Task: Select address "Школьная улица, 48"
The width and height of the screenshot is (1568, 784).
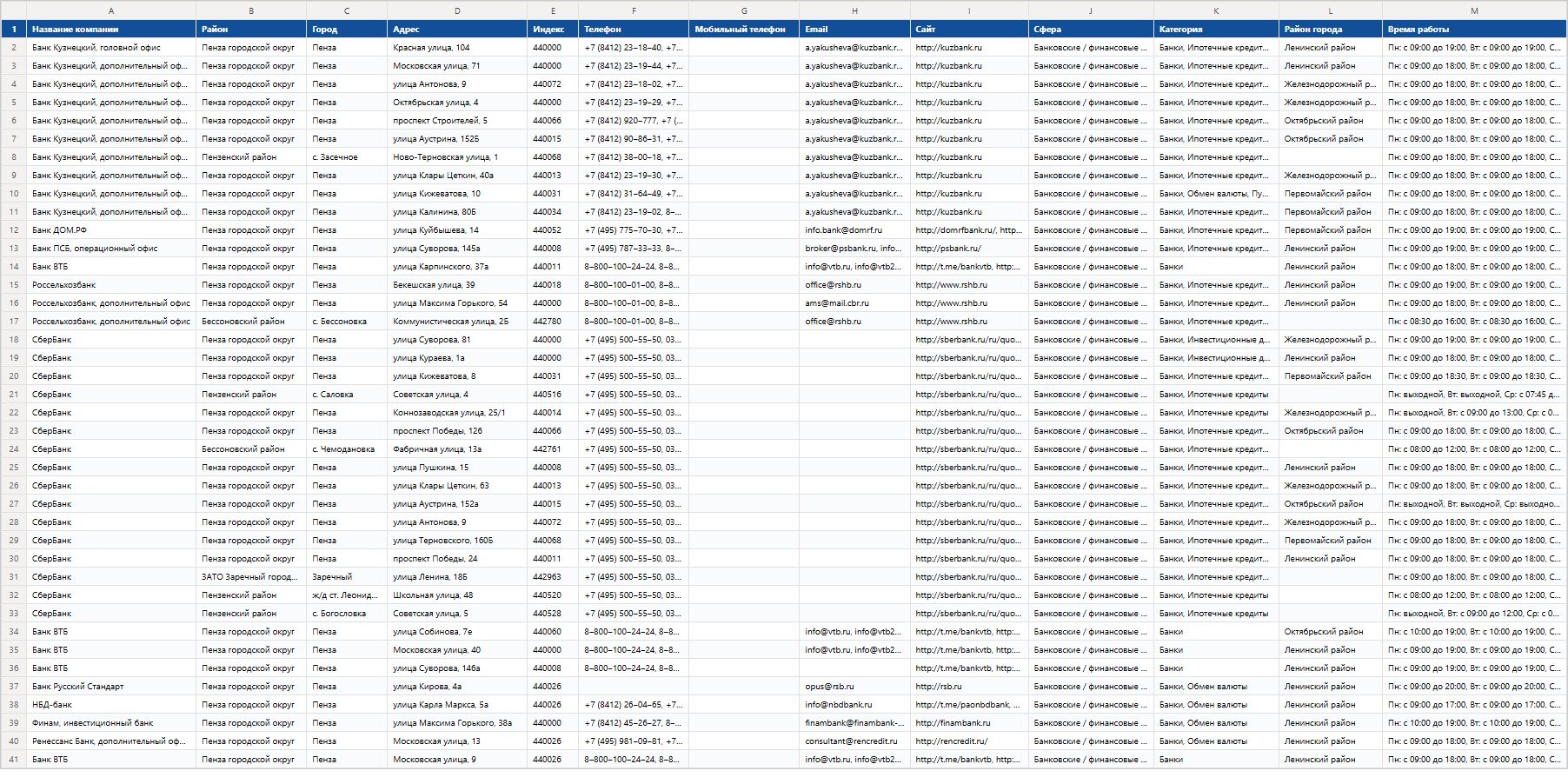Action: (457, 595)
